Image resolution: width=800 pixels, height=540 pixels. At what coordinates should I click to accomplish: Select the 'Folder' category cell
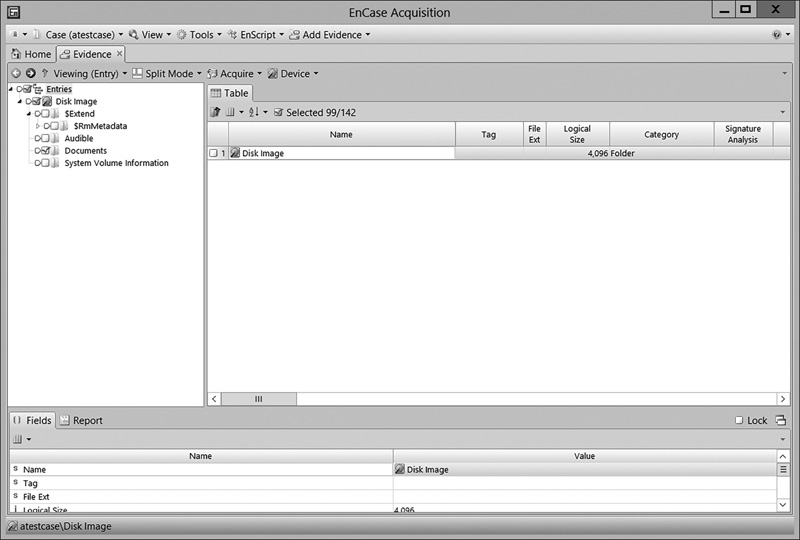tap(662, 153)
